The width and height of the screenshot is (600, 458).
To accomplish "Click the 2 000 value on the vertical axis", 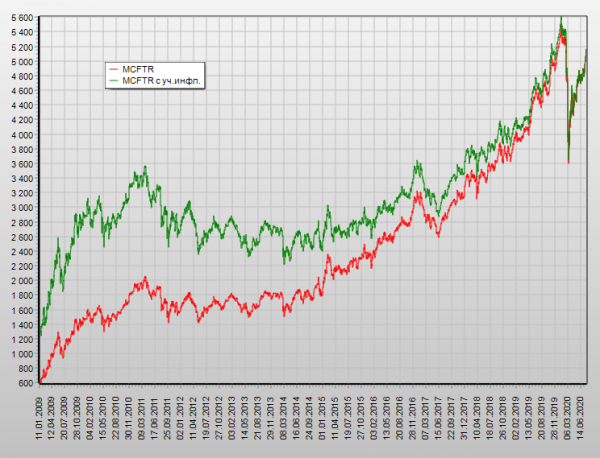I will pyautogui.click(x=20, y=281).
